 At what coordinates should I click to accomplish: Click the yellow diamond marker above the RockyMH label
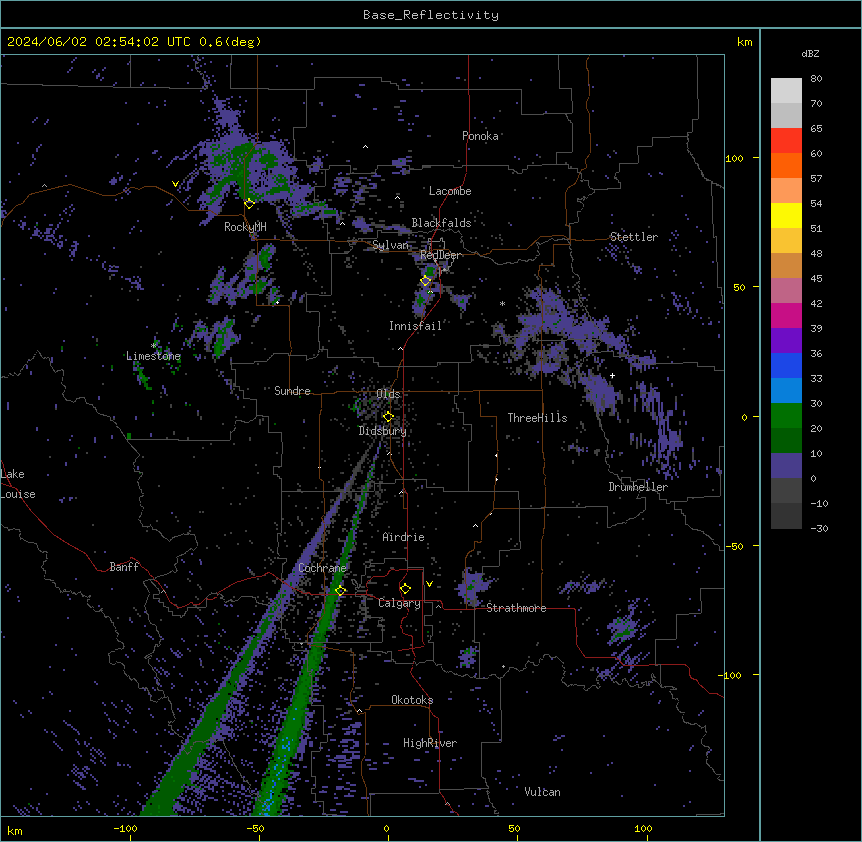[x=249, y=204]
